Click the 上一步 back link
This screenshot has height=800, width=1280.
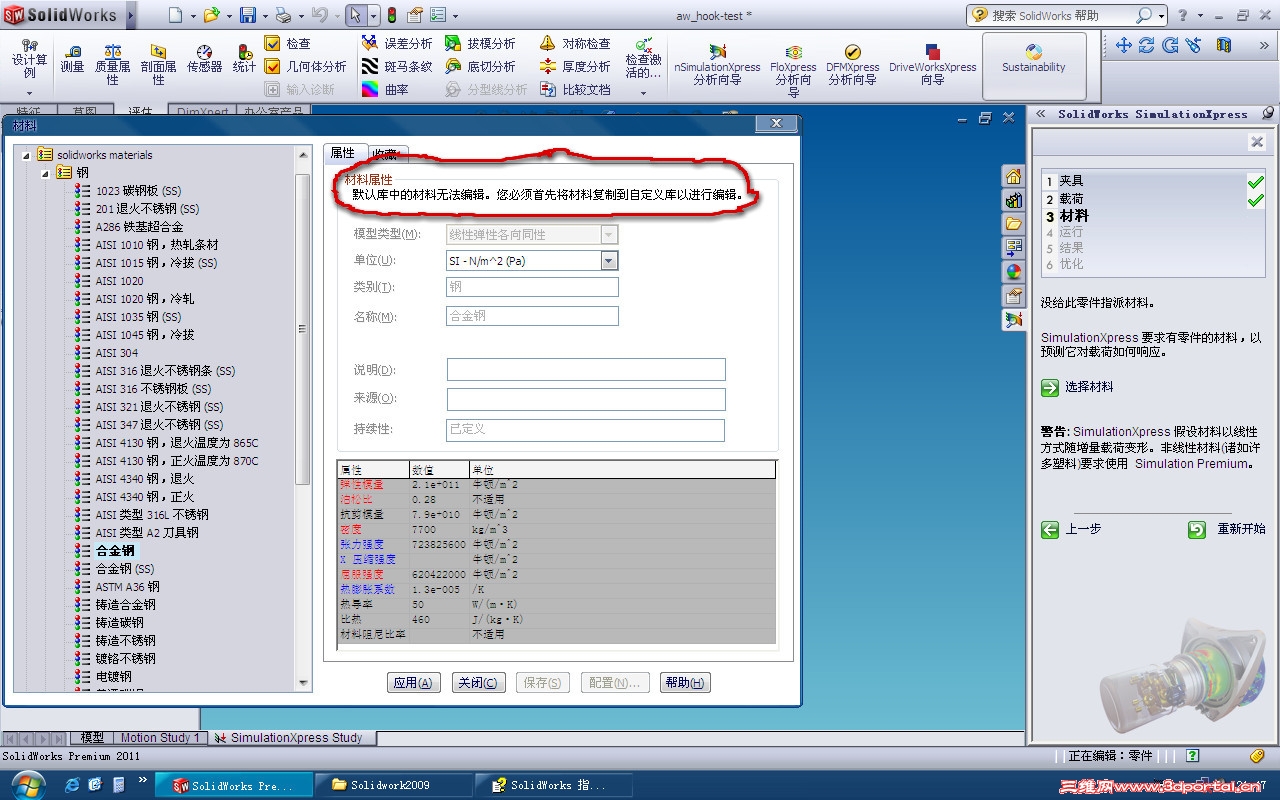(x=1083, y=530)
